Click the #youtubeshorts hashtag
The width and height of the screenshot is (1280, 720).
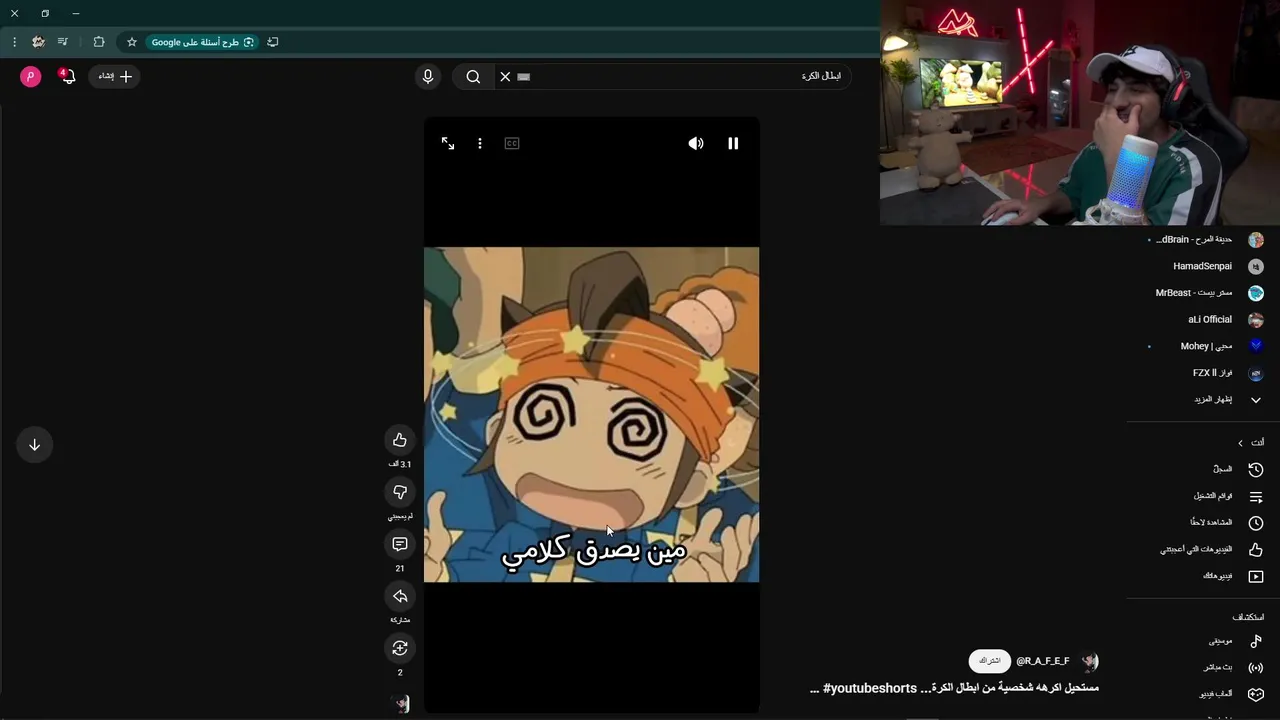click(x=870, y=688)
